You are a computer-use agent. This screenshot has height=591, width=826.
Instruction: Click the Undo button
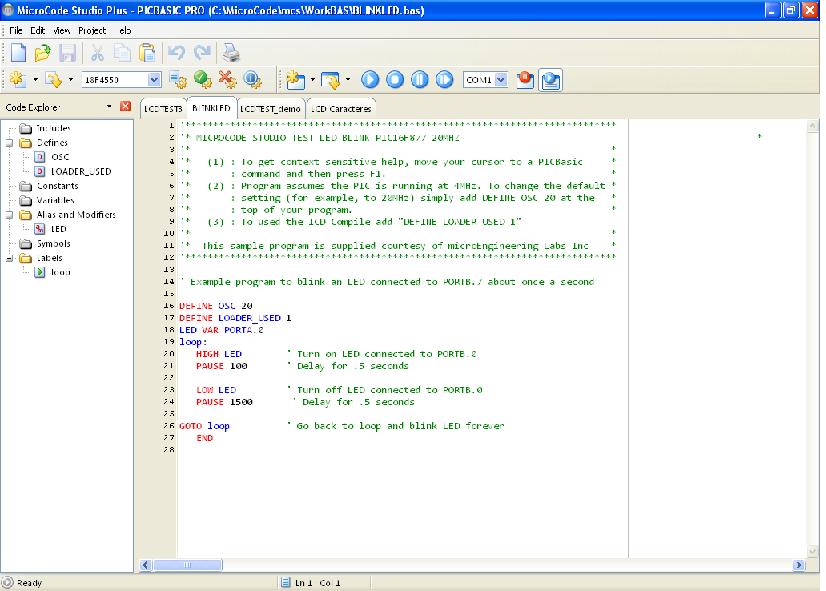pos(176,52)
